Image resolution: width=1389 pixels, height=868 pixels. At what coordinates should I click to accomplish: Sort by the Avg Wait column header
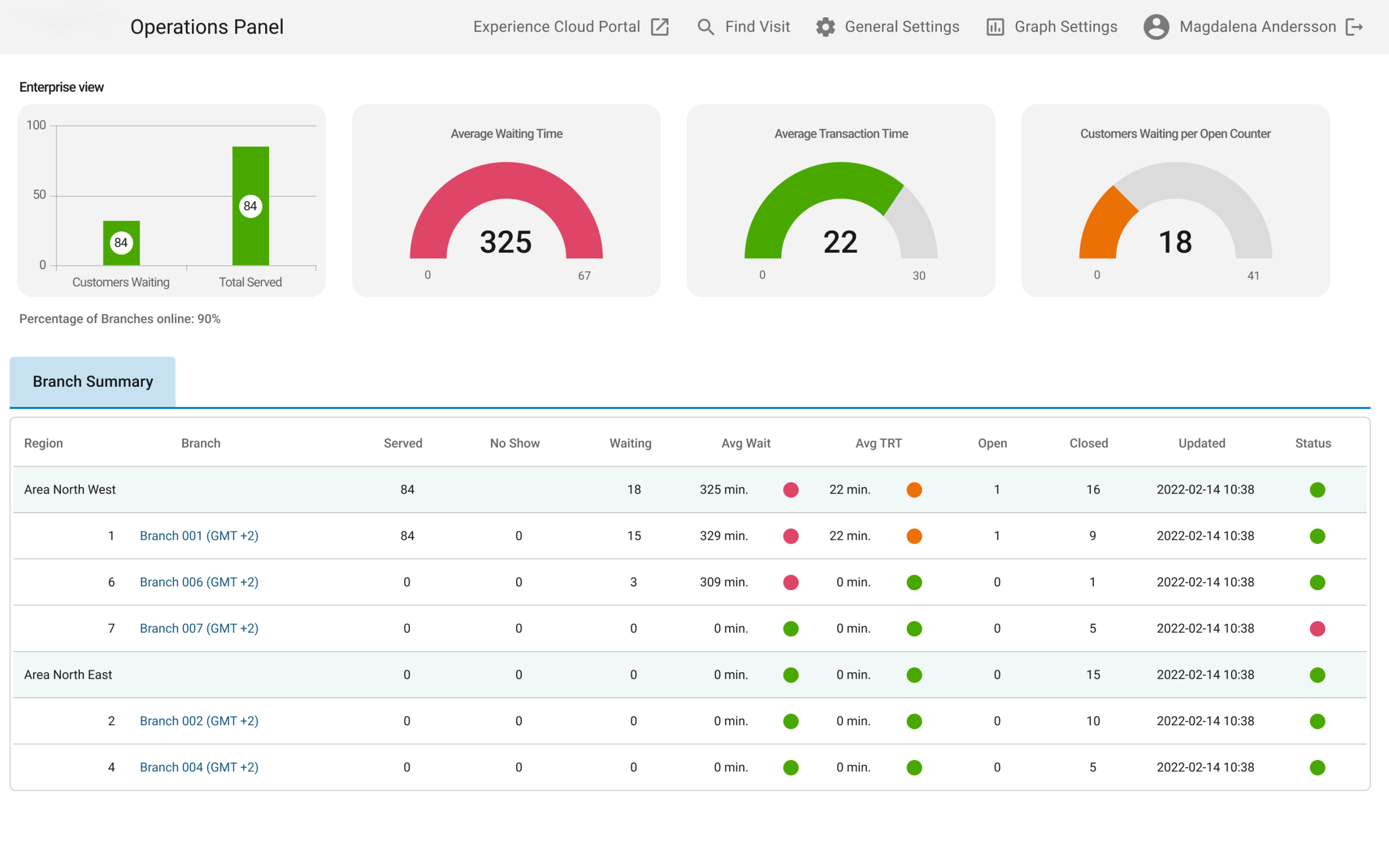click(x=746, y=443)
